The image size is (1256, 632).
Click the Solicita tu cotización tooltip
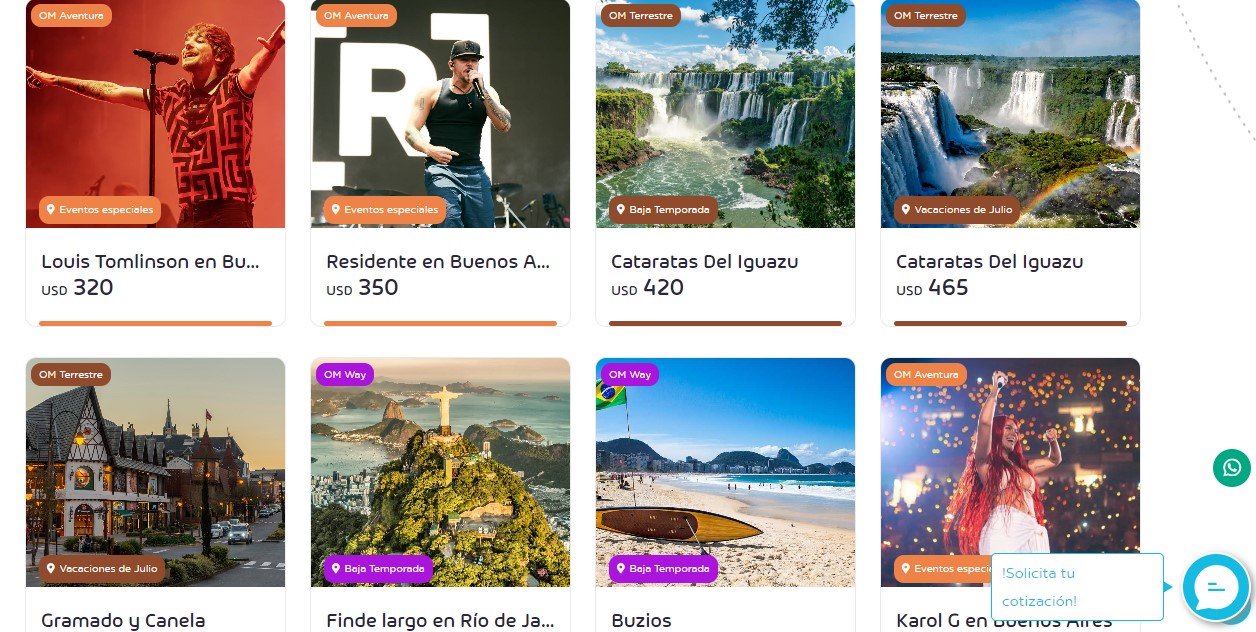click(1077, 587)
